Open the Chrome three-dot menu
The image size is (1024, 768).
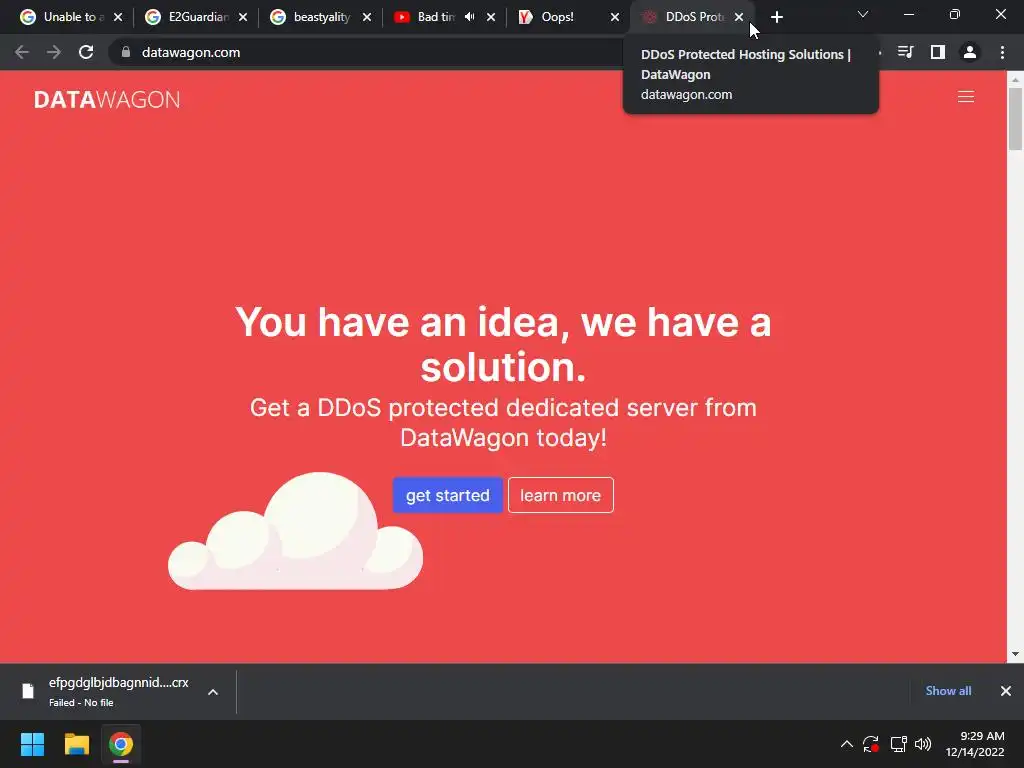pos(1002,52)
